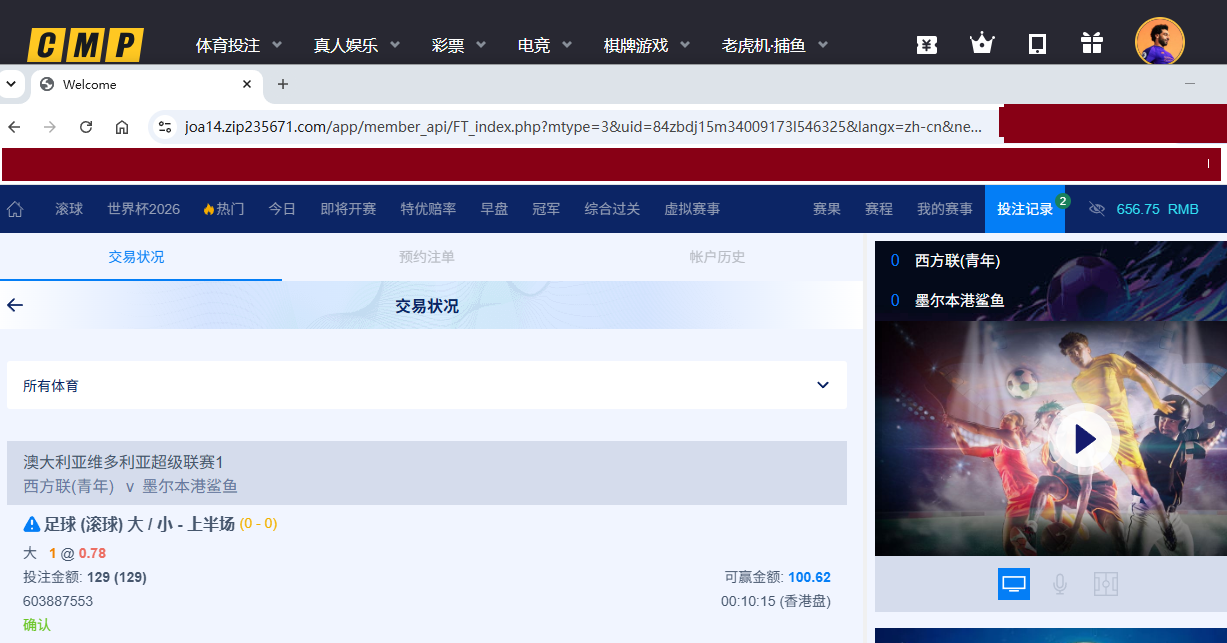This screenshot has height=643, width=1227.
Task: Click the bet number 603887553
Action: tap(58, 601)
